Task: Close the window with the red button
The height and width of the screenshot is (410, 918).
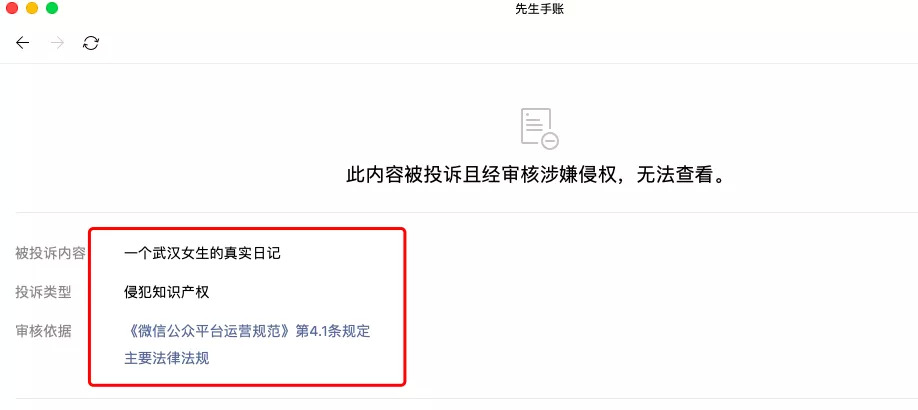Action: [x=12, y=8]
